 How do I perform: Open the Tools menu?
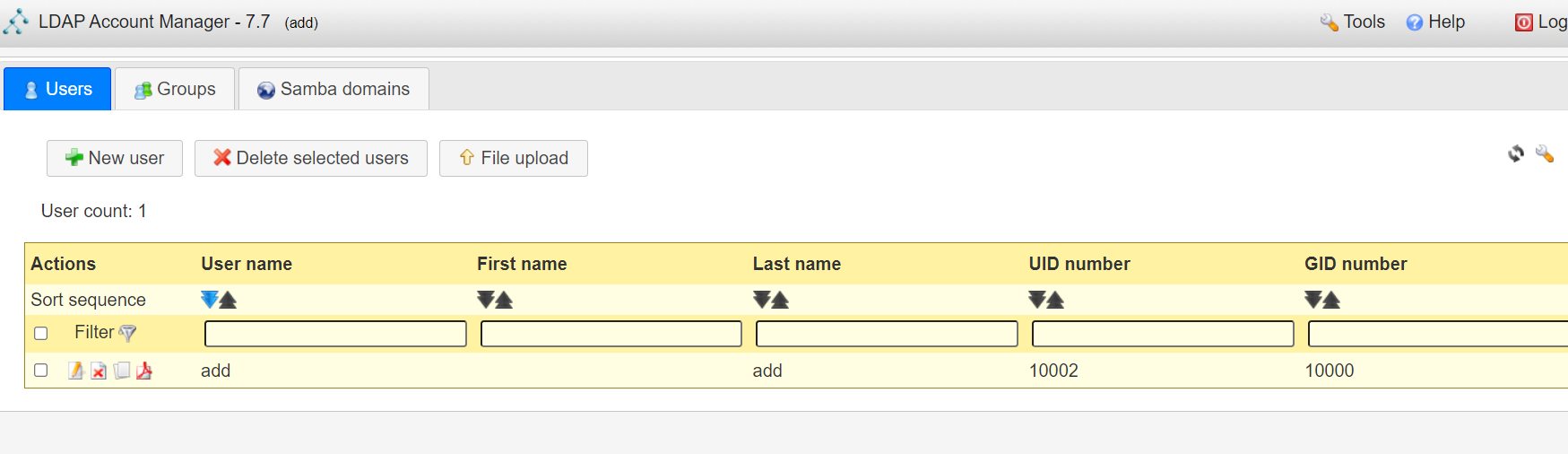pos(1352,22)
